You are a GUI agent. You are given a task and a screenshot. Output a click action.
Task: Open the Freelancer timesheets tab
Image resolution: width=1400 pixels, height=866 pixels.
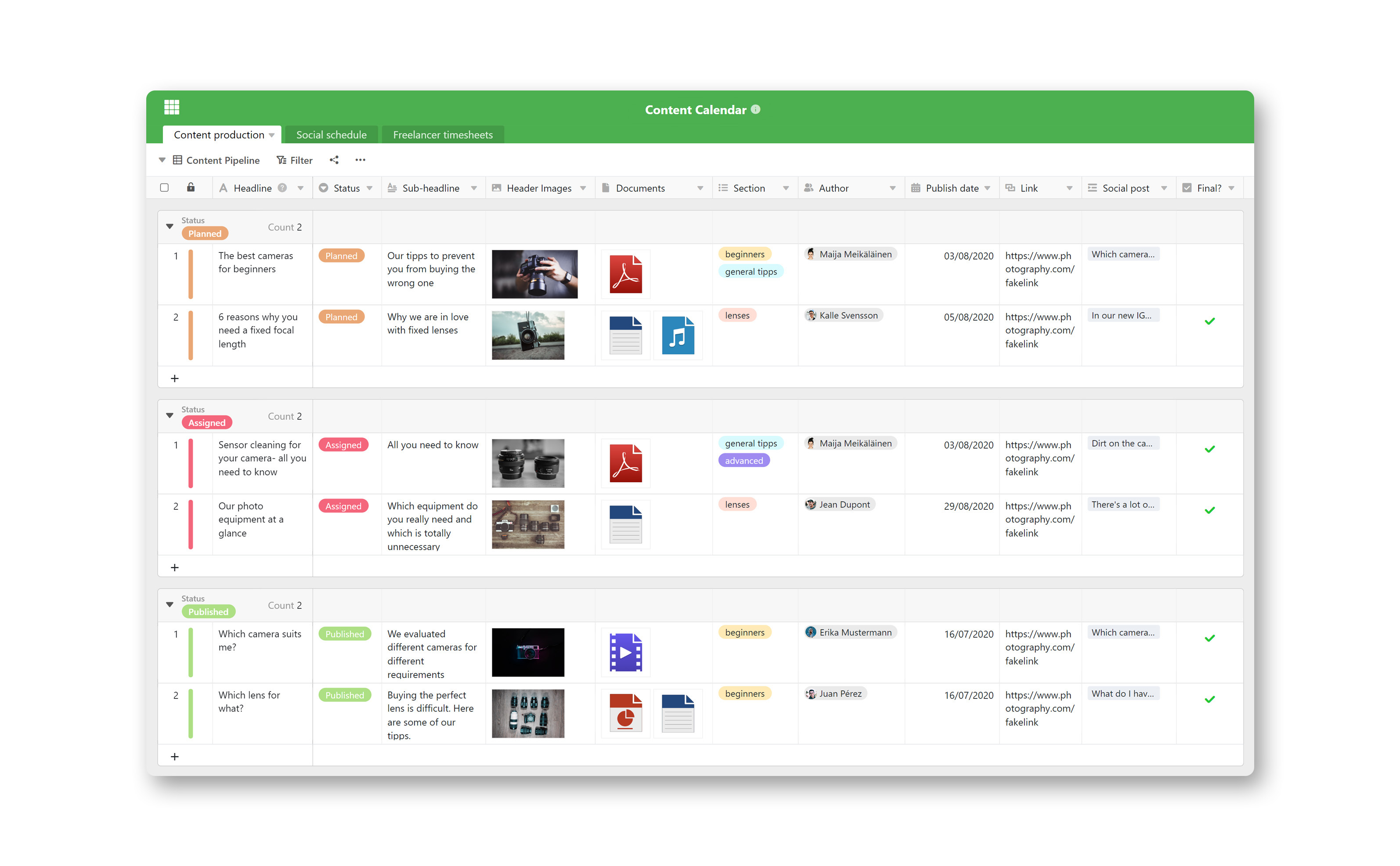(443, 134)
